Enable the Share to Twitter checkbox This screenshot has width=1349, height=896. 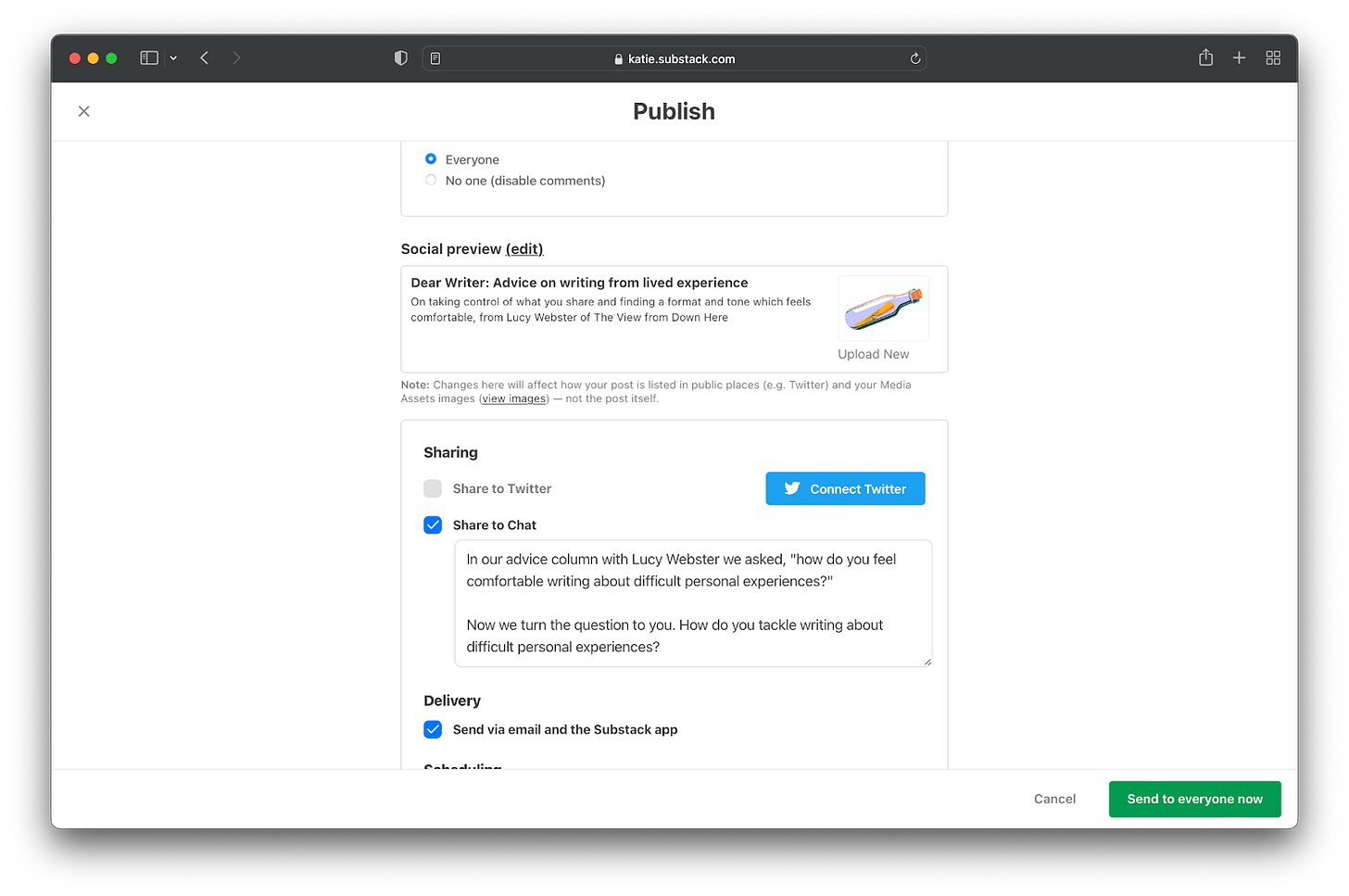(433, 488)
